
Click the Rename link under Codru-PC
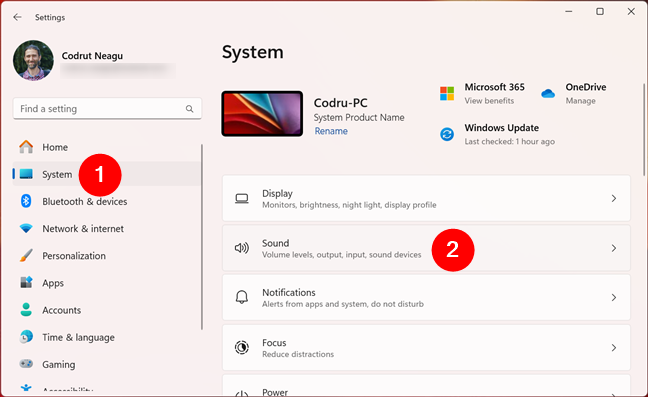click(x=331, y=131)
